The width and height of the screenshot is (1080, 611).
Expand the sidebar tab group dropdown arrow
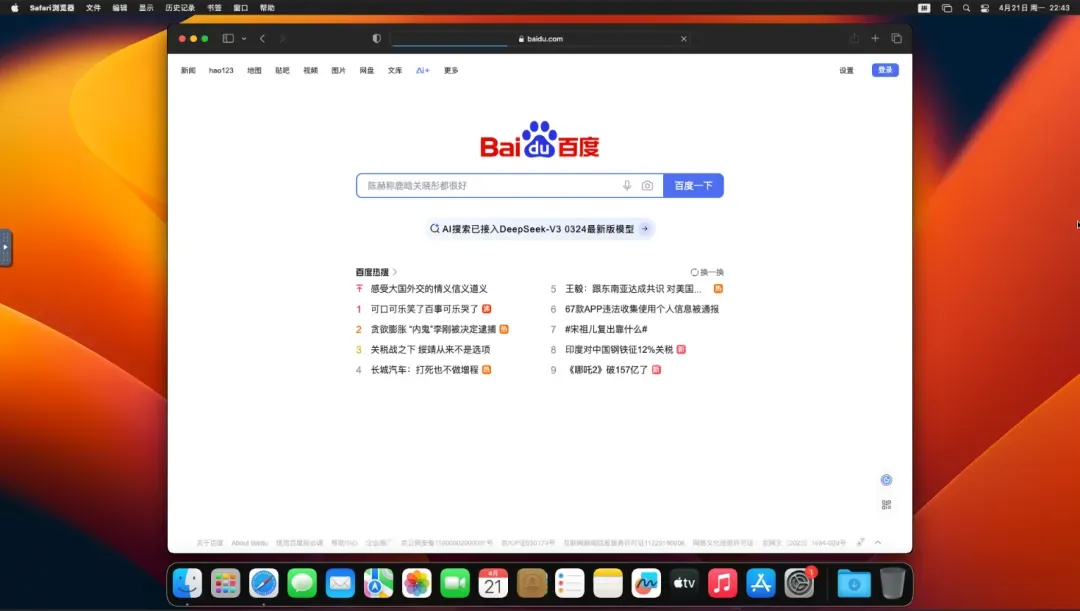click(244, 39)
